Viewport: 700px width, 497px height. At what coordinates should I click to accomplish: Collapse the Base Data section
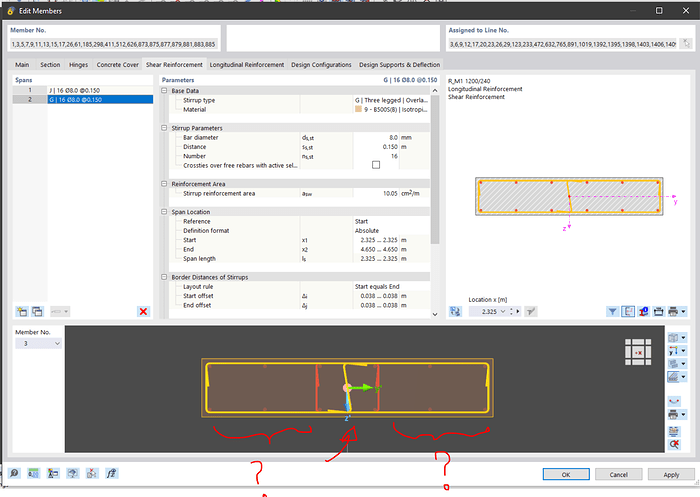click(x=164, y=91)
